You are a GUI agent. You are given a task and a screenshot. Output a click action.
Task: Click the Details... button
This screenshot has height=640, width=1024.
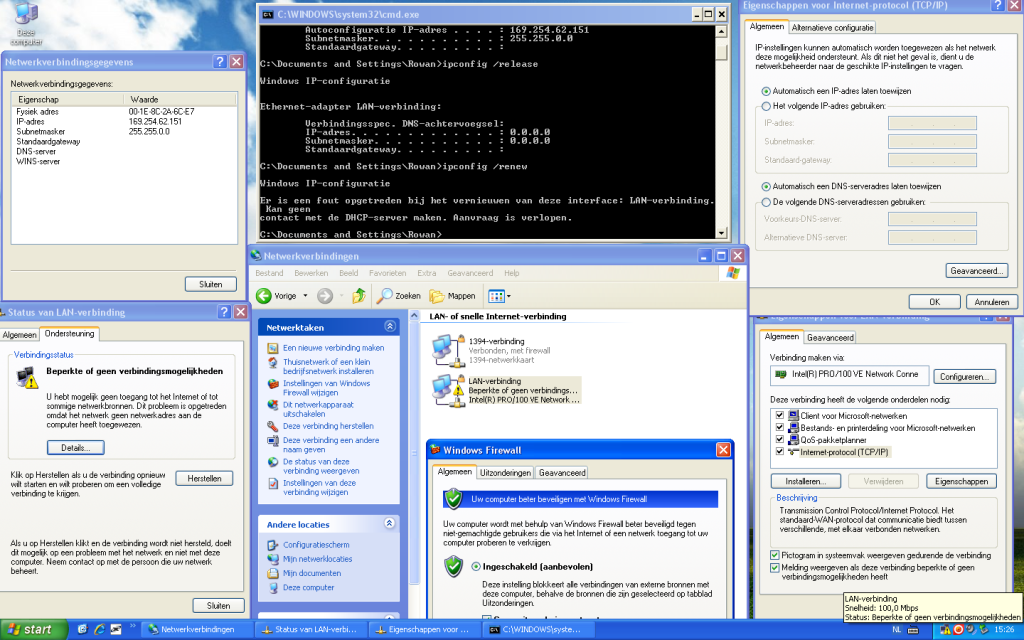click(x=76, y=448)
